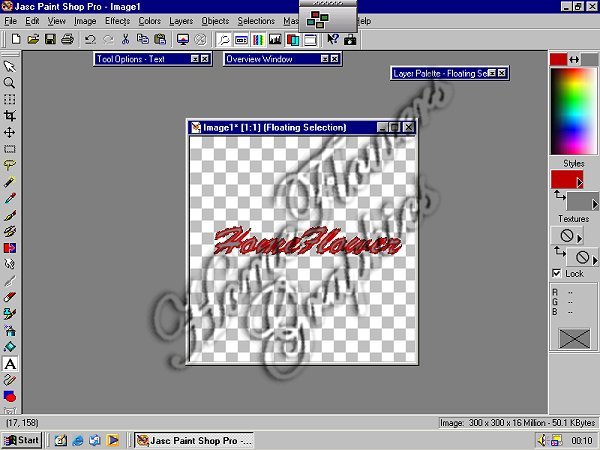
Task: Select the Paint Brush tool
Action: tap(10, 215)
